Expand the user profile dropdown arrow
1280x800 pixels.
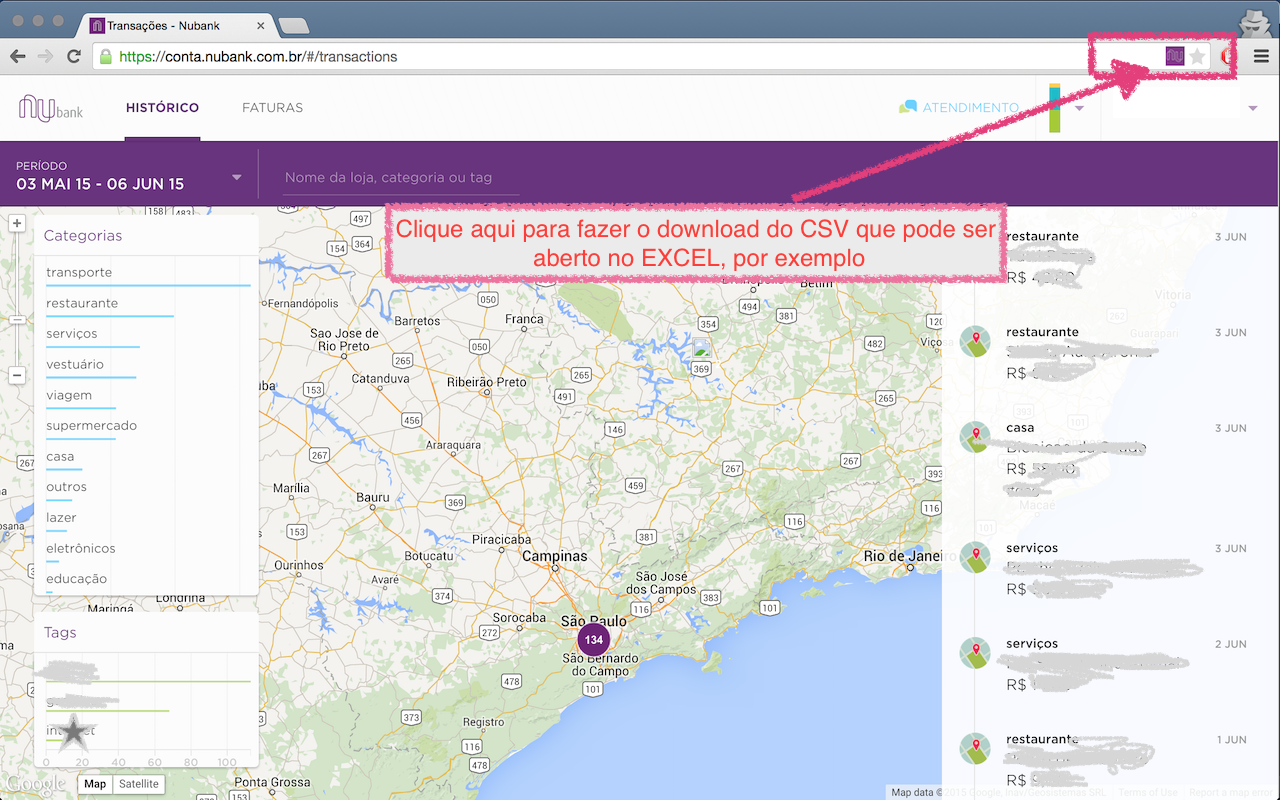[1253, 109]
